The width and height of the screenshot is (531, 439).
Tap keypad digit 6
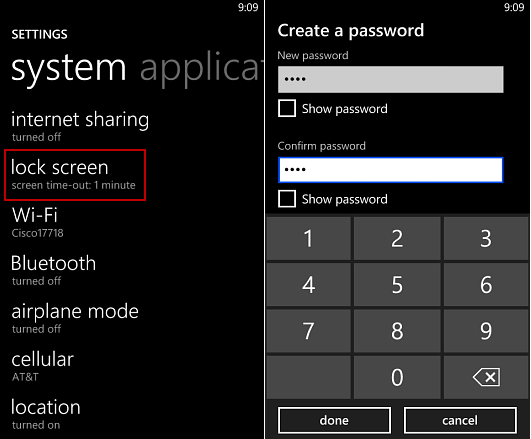(x=486, y=285)
